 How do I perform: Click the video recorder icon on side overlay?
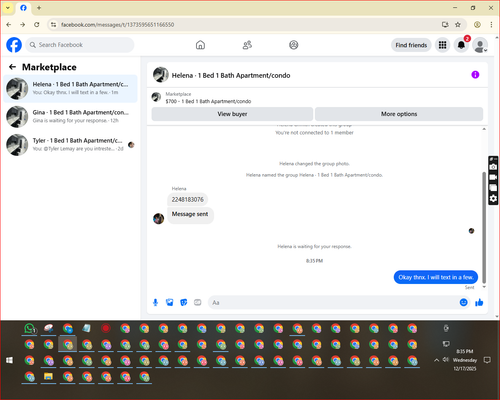493,177
